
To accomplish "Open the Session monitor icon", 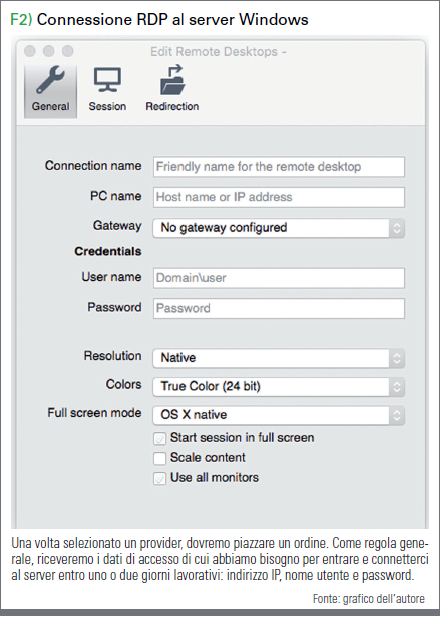I will 107,80.
